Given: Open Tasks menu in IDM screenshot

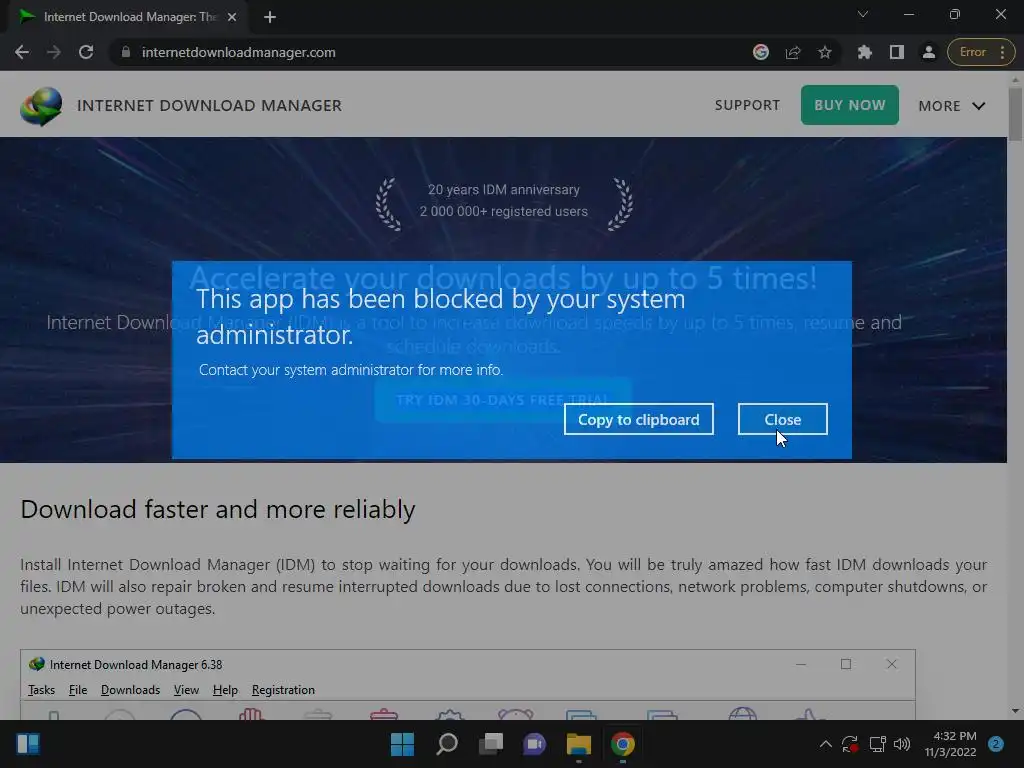Looking at the screenshot, I should coord(41,690).
